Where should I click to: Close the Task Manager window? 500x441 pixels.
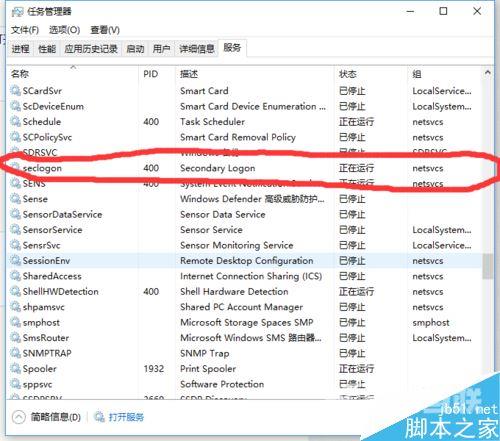pos(477,11)
